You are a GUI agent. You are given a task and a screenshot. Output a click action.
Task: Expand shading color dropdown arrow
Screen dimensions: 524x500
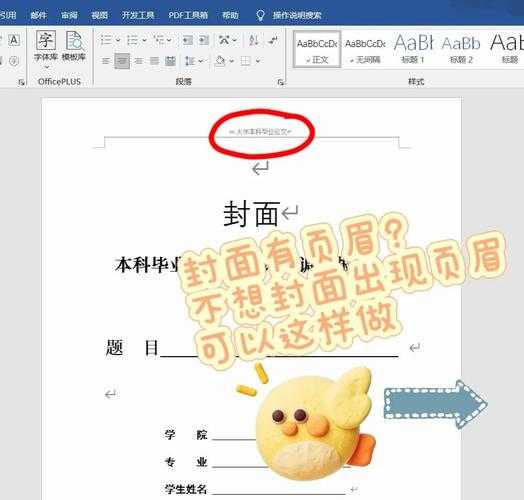[x=231, y=61]
